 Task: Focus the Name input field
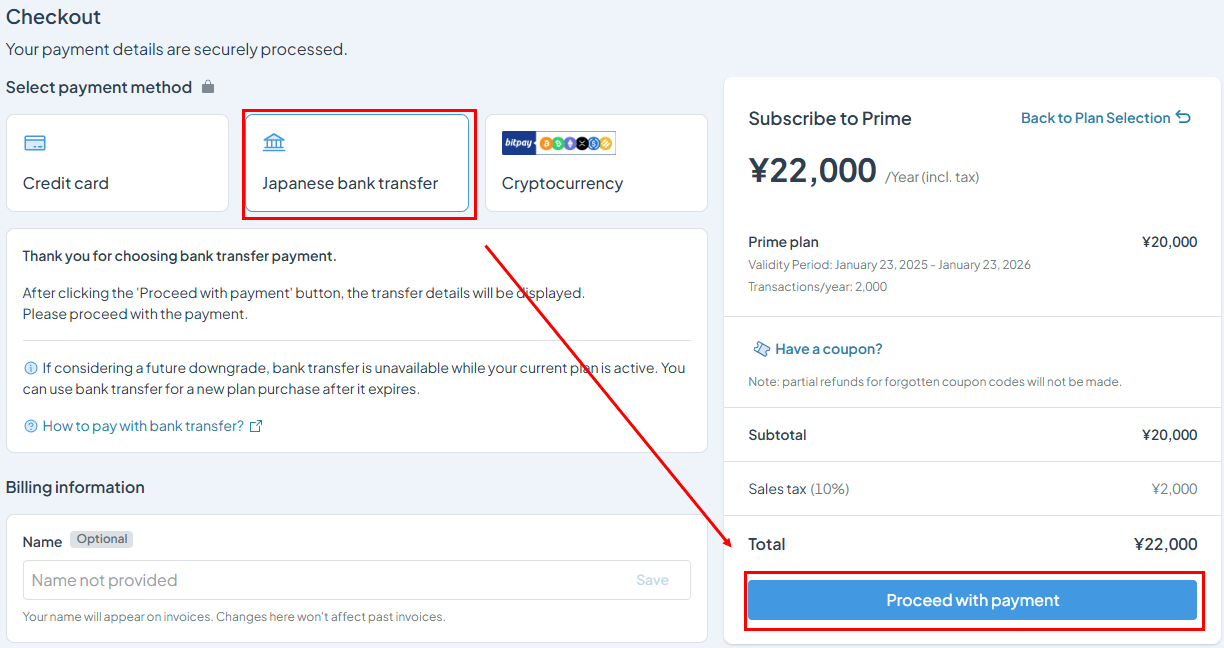[x=357, y=580]
